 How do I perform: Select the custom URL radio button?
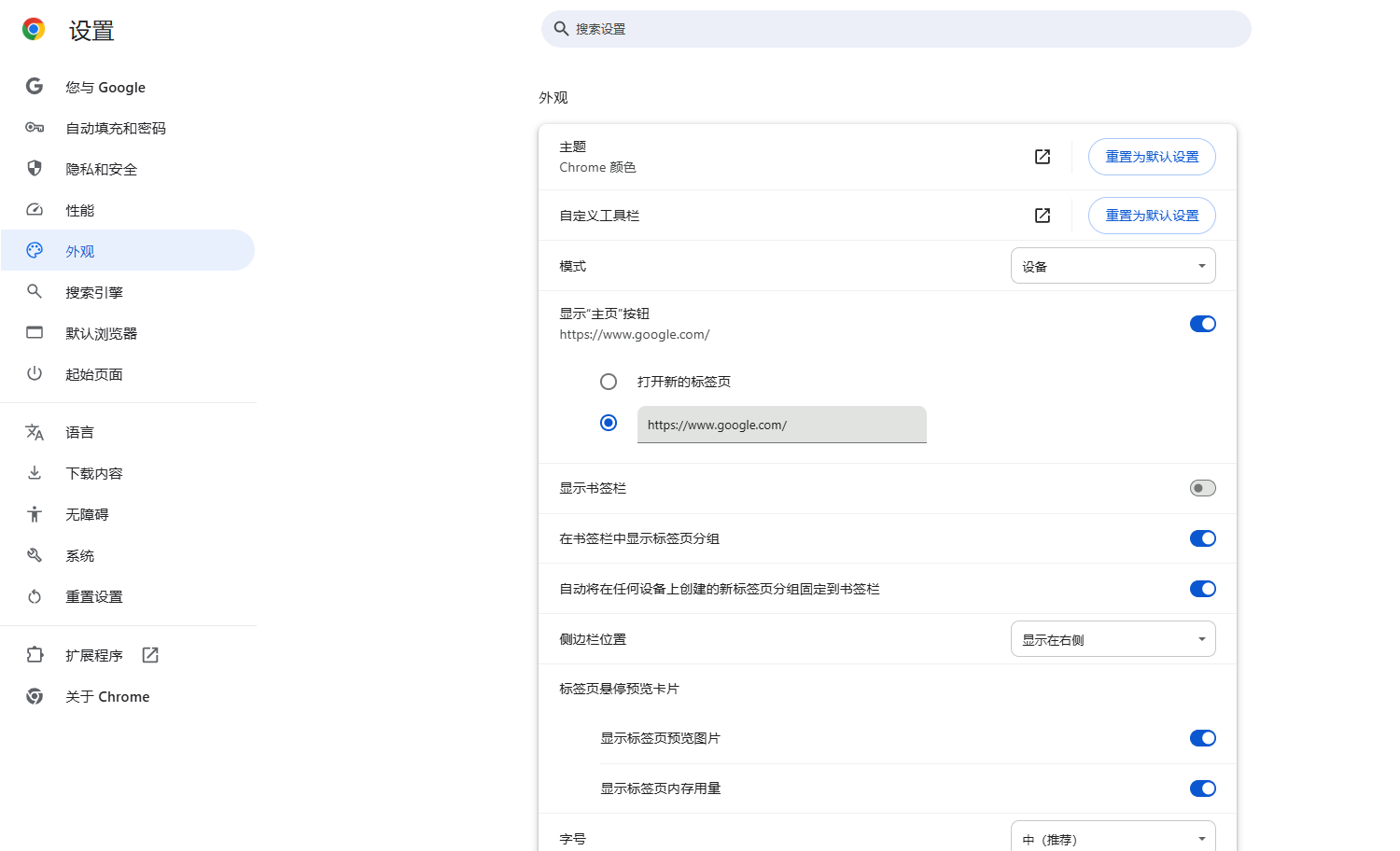609,423
